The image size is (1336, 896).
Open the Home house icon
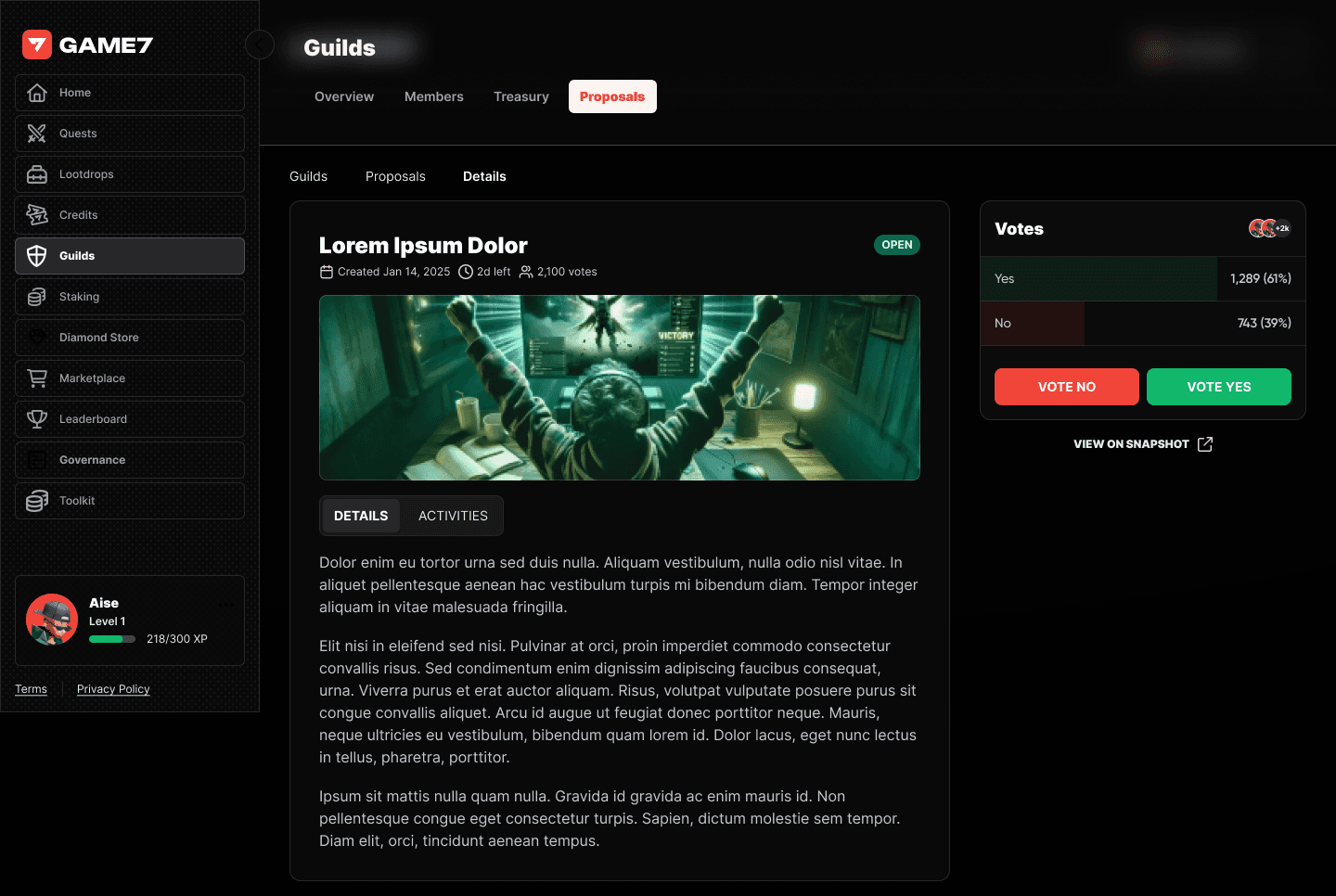[x=37, y=93]
